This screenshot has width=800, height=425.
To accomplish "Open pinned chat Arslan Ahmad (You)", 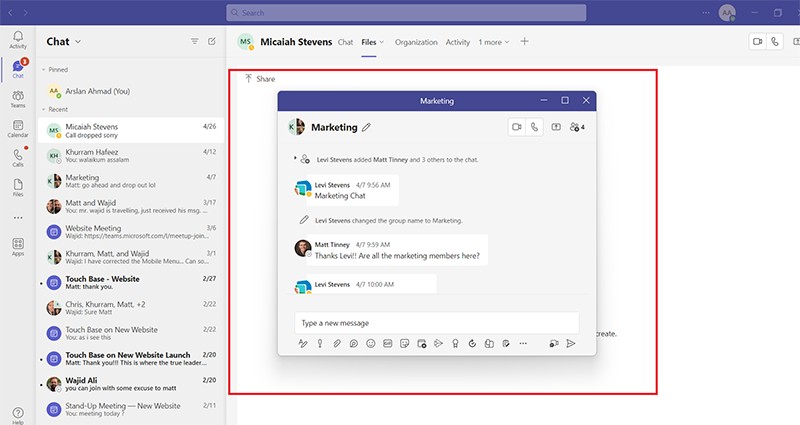I will [131, 91].
